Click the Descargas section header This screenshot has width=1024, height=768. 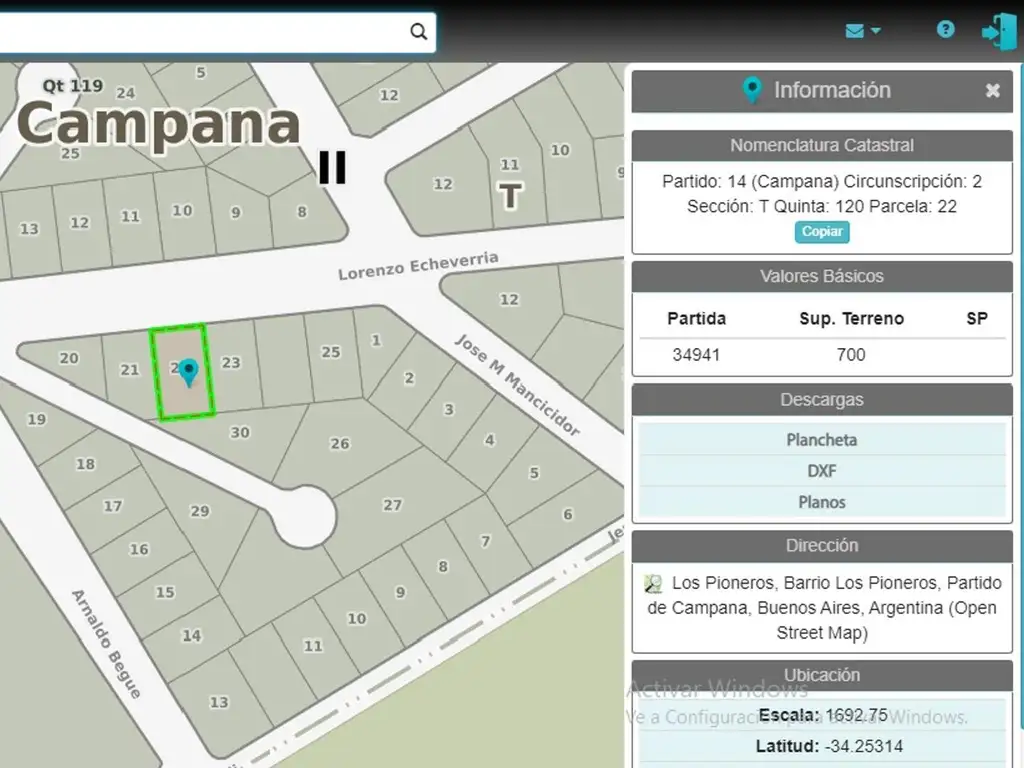tap(821, 400)
